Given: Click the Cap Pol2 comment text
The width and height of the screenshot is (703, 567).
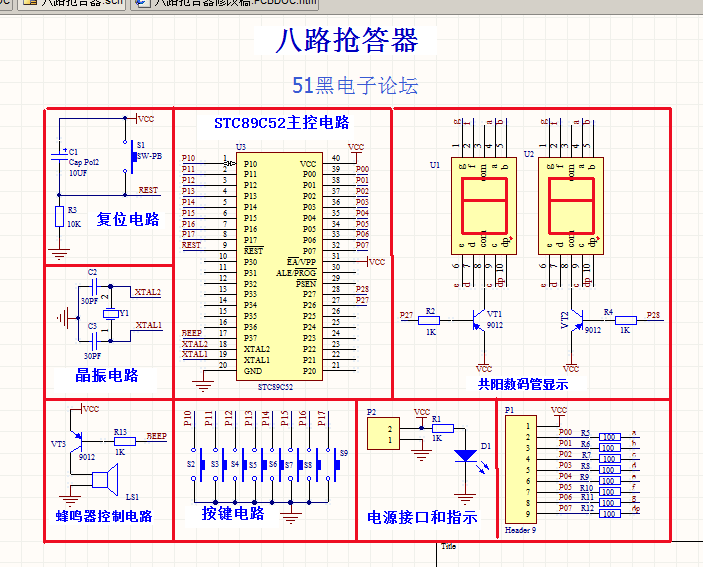Looking at the screenshot, I should [x=84, y=162].
